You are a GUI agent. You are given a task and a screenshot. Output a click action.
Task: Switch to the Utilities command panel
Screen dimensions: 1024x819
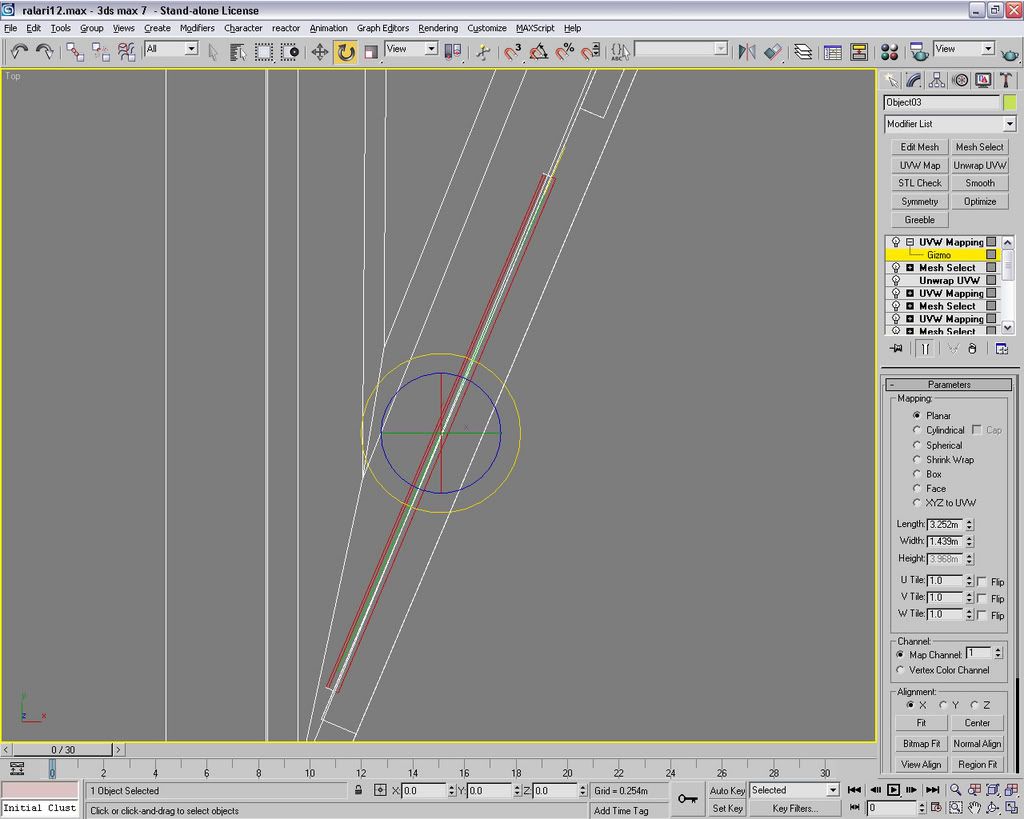click(1006, 80)
